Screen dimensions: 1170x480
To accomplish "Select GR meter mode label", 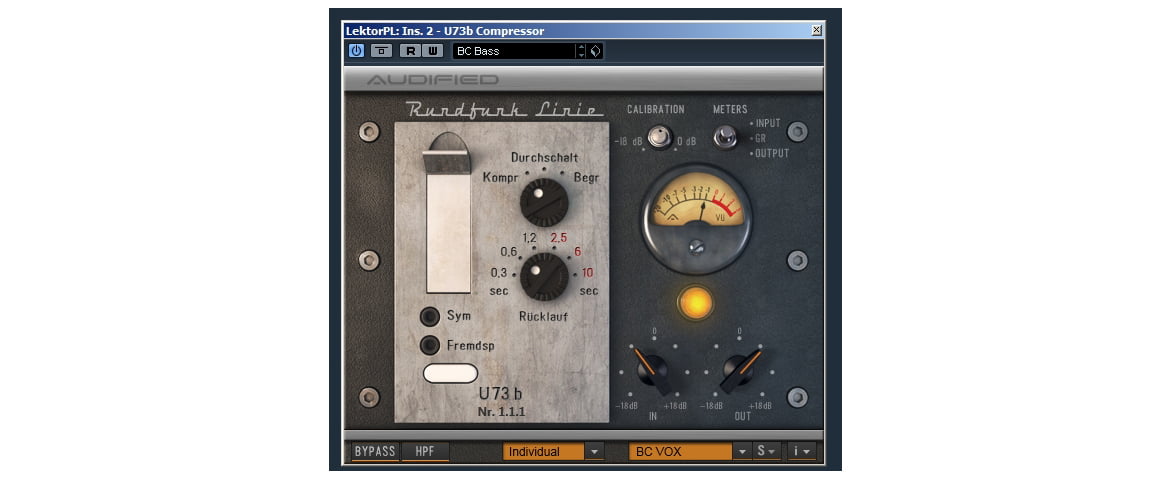I will (762, 138).
